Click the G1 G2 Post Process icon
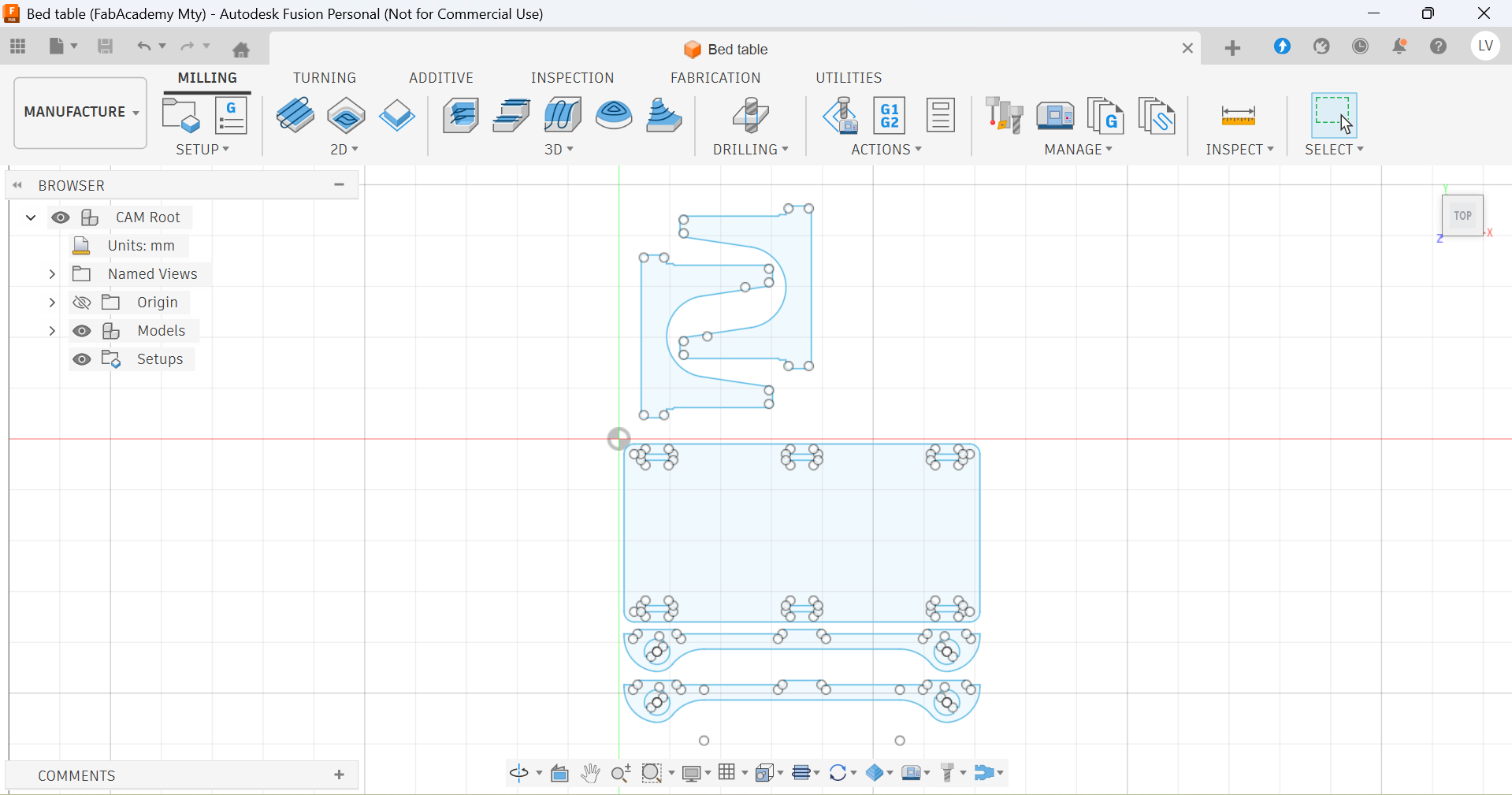 890,115
